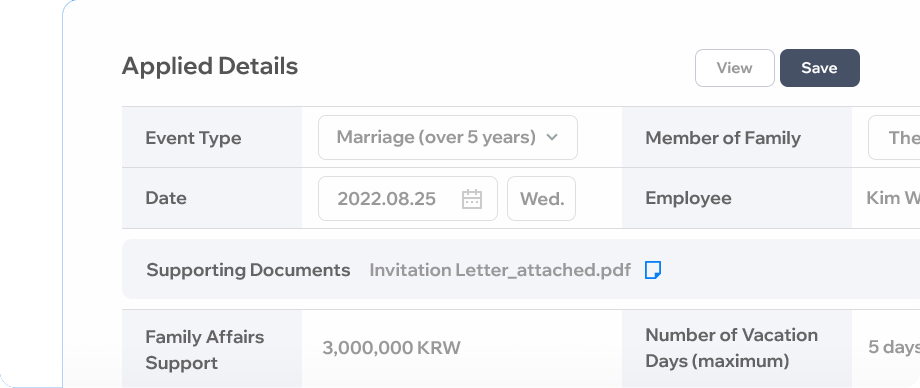Select the Kim W employee name text
The width and height of the screenshot is (920, 388).
tap(893, 198)
